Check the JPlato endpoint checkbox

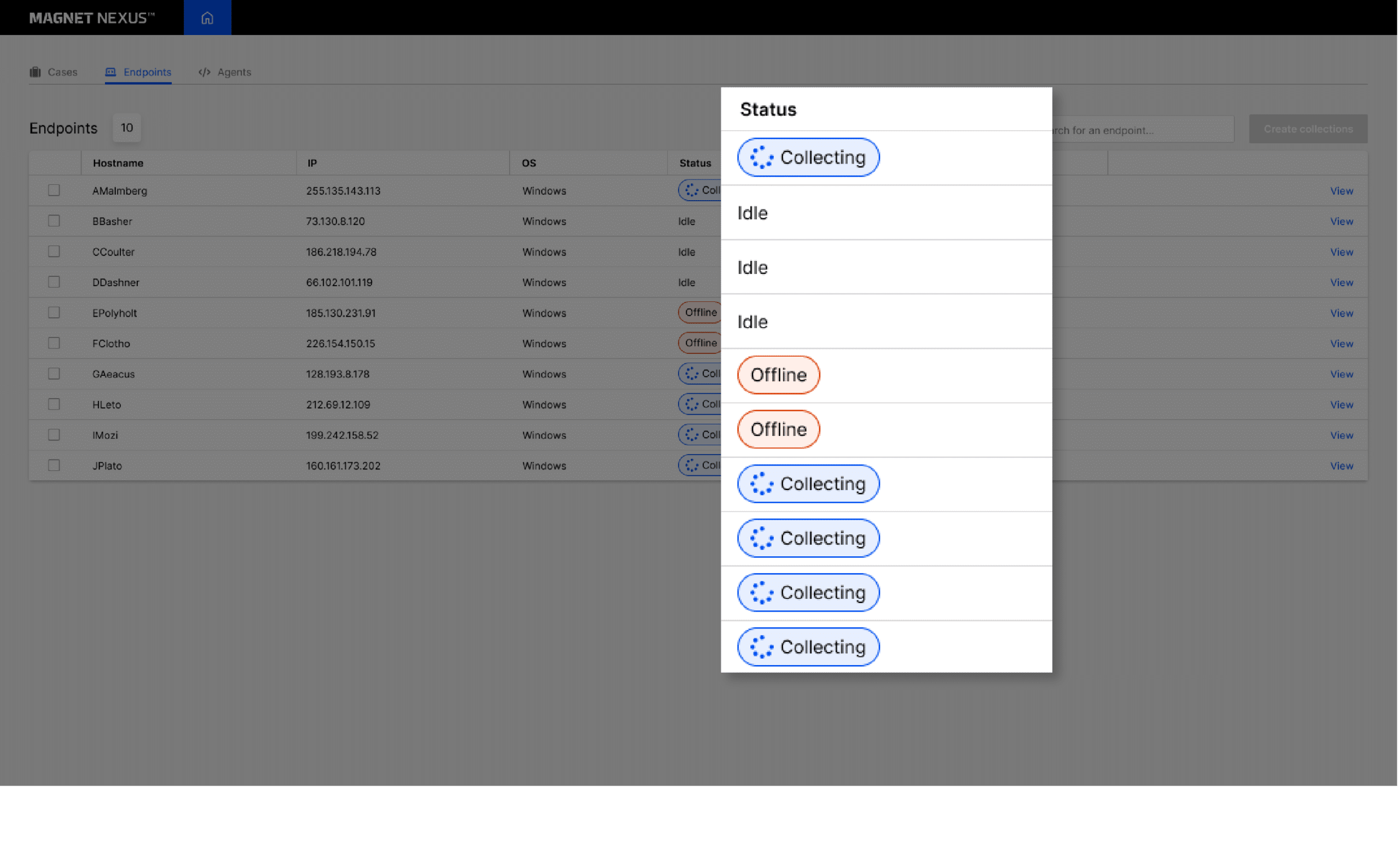click(x=54, y=465)
